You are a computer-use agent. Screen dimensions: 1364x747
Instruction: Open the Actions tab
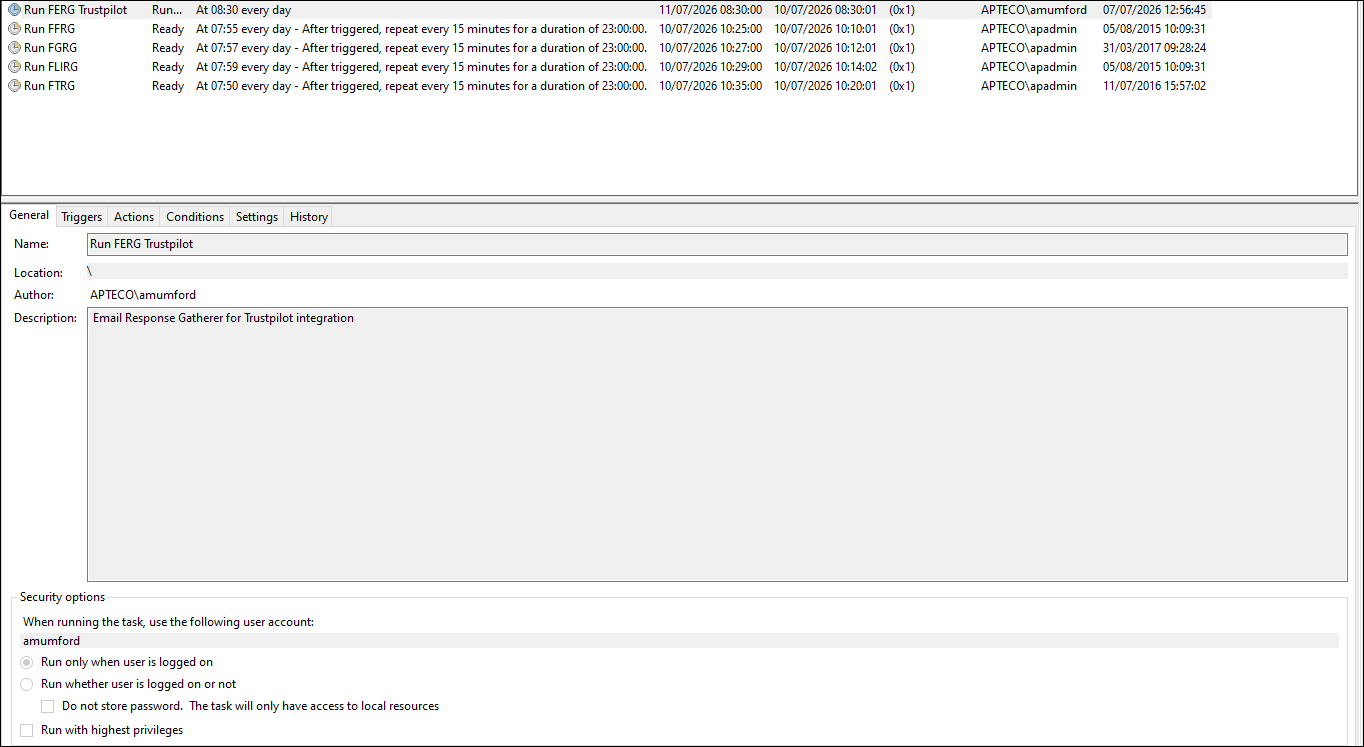(x=134, y=217)
